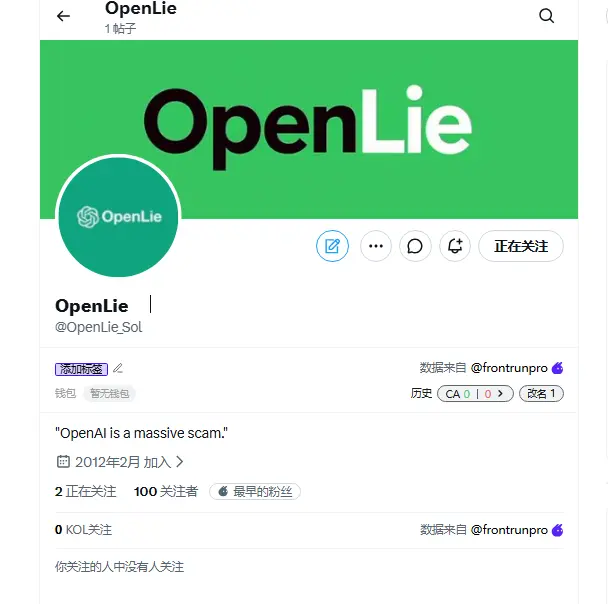Click the blue edit note icon

pyautogui.click(x=332, y=246)
